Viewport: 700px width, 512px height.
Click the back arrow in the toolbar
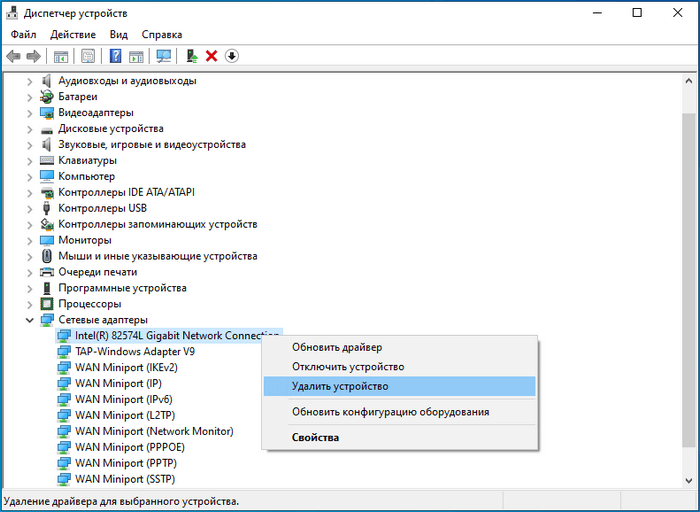click(13, 56)
